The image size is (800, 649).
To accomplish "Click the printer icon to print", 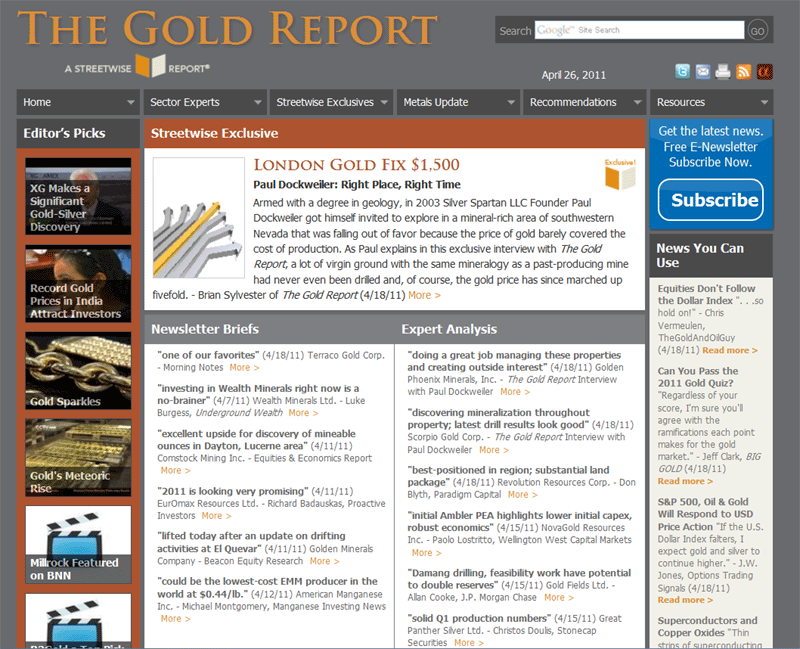I will click(x=723, y=71).
